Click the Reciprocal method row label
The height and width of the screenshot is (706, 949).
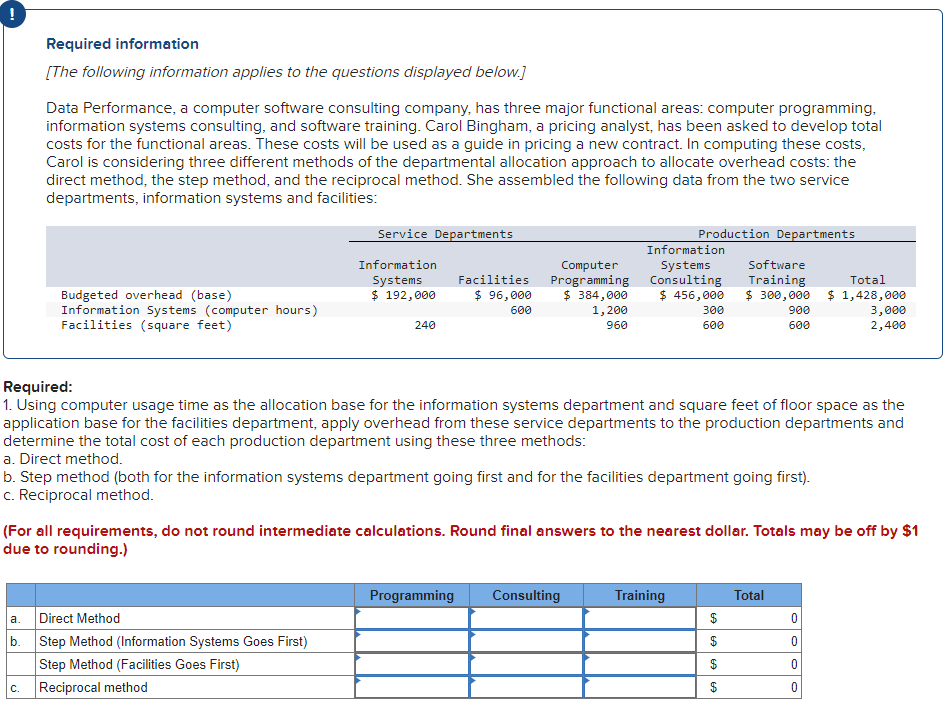click(93, 687)
